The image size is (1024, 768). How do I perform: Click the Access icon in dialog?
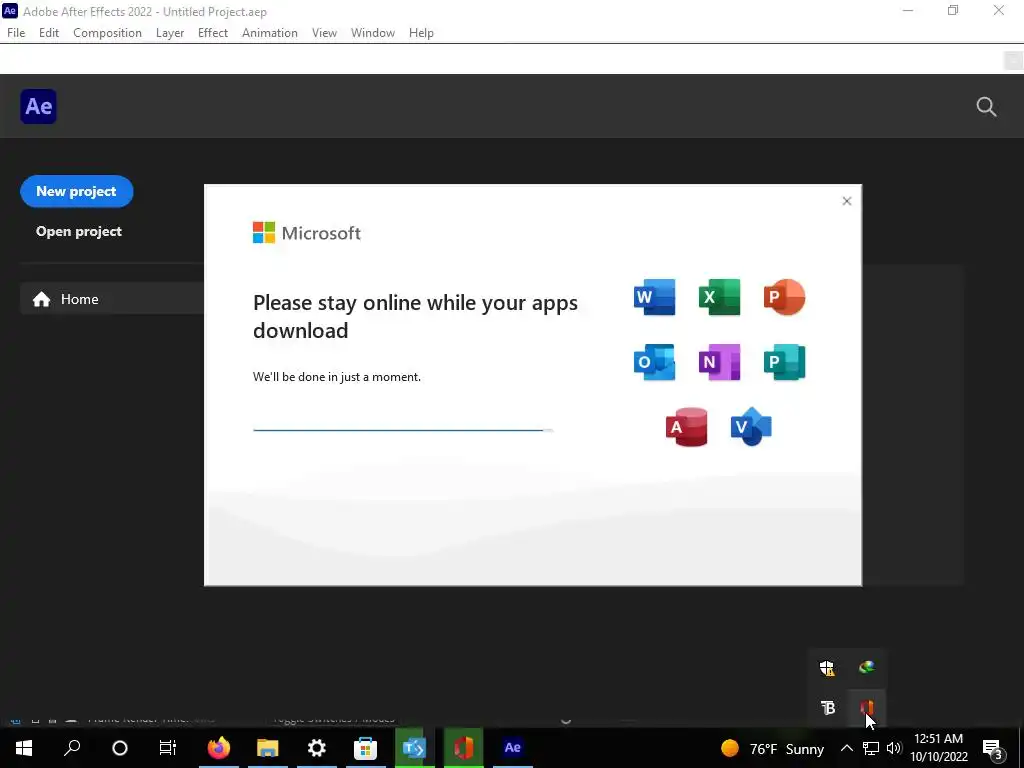[x=686, y=427]
